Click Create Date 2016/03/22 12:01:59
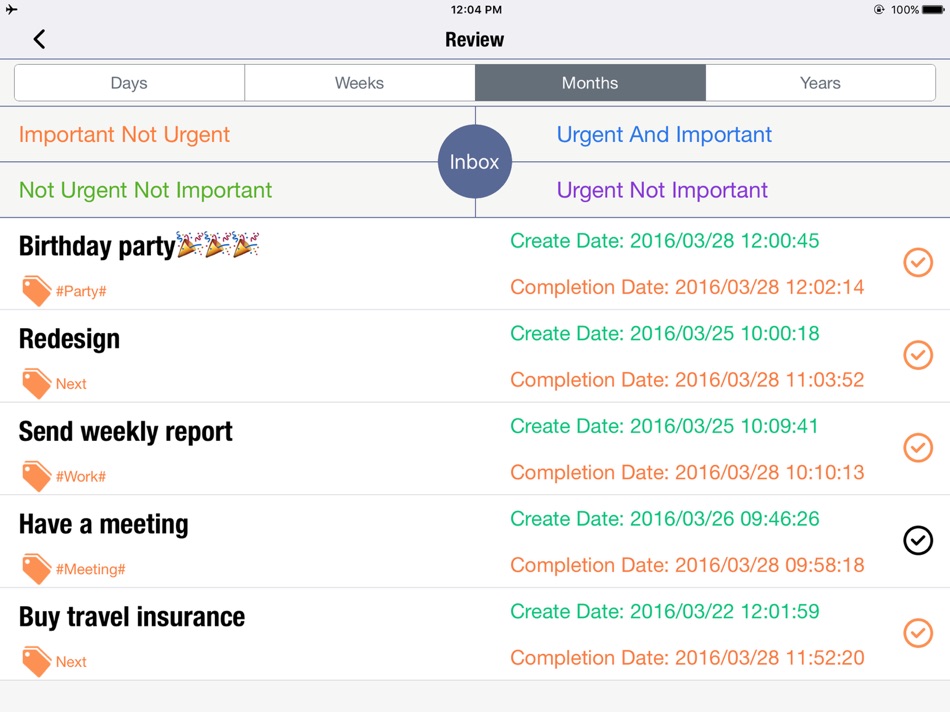Image resolution: width=950 pixels, height=712 pixels. click(665, 612)
